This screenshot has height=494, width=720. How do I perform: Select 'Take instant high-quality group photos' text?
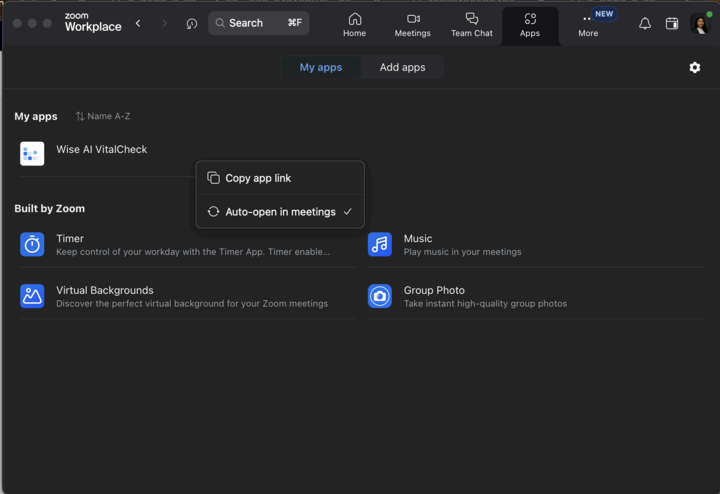(x=485, y=303)
